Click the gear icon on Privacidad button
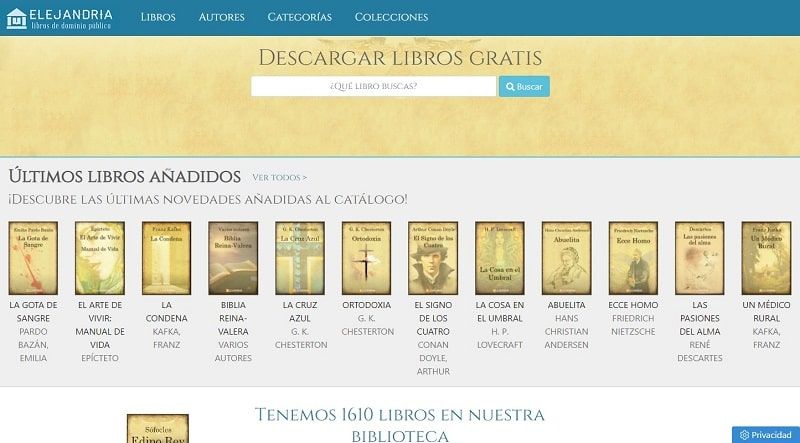800x443 pixels. 744,435
